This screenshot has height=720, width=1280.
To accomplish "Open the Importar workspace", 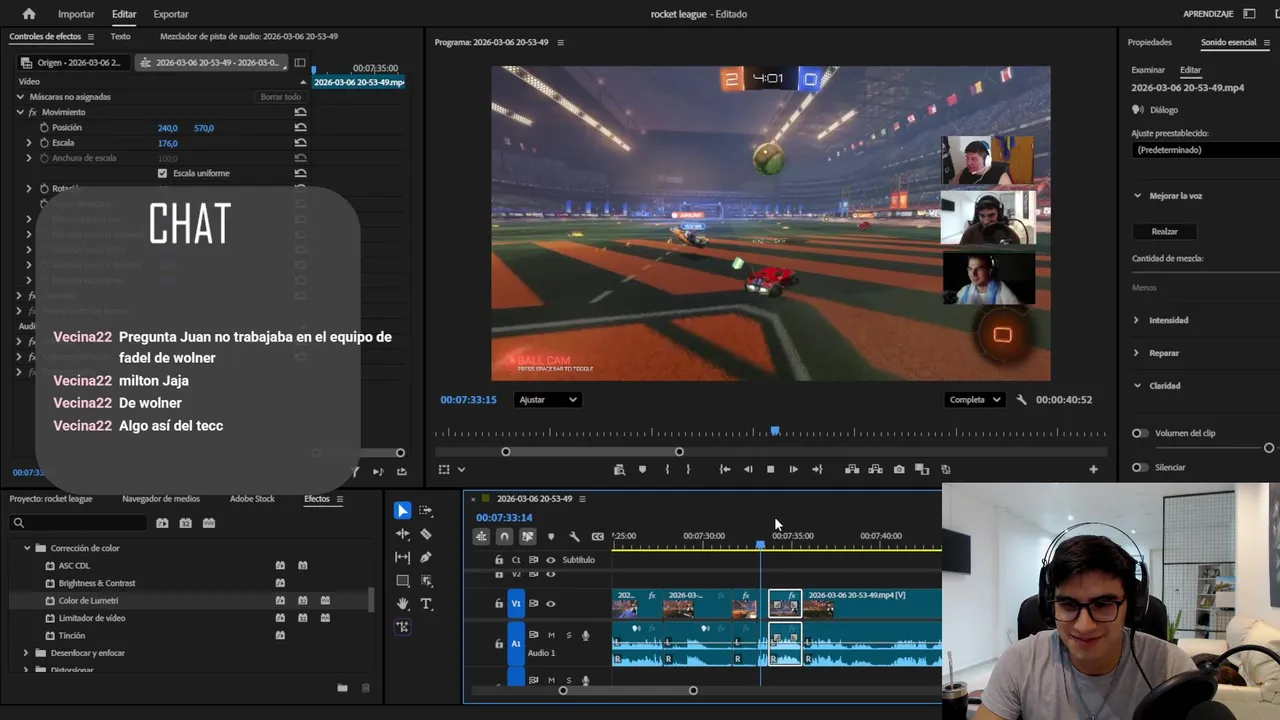I will [76, 14].
